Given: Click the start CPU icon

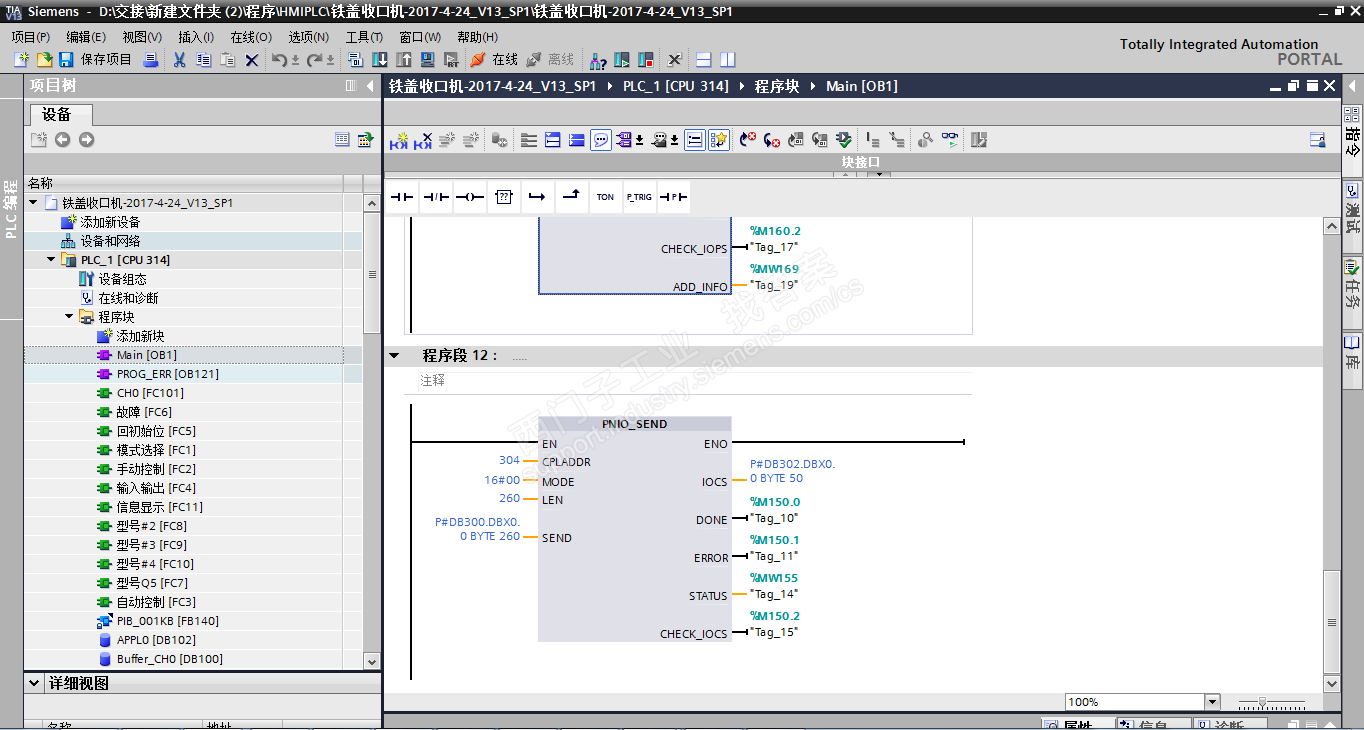Looking at the screenshot, I should coord(621,60).
